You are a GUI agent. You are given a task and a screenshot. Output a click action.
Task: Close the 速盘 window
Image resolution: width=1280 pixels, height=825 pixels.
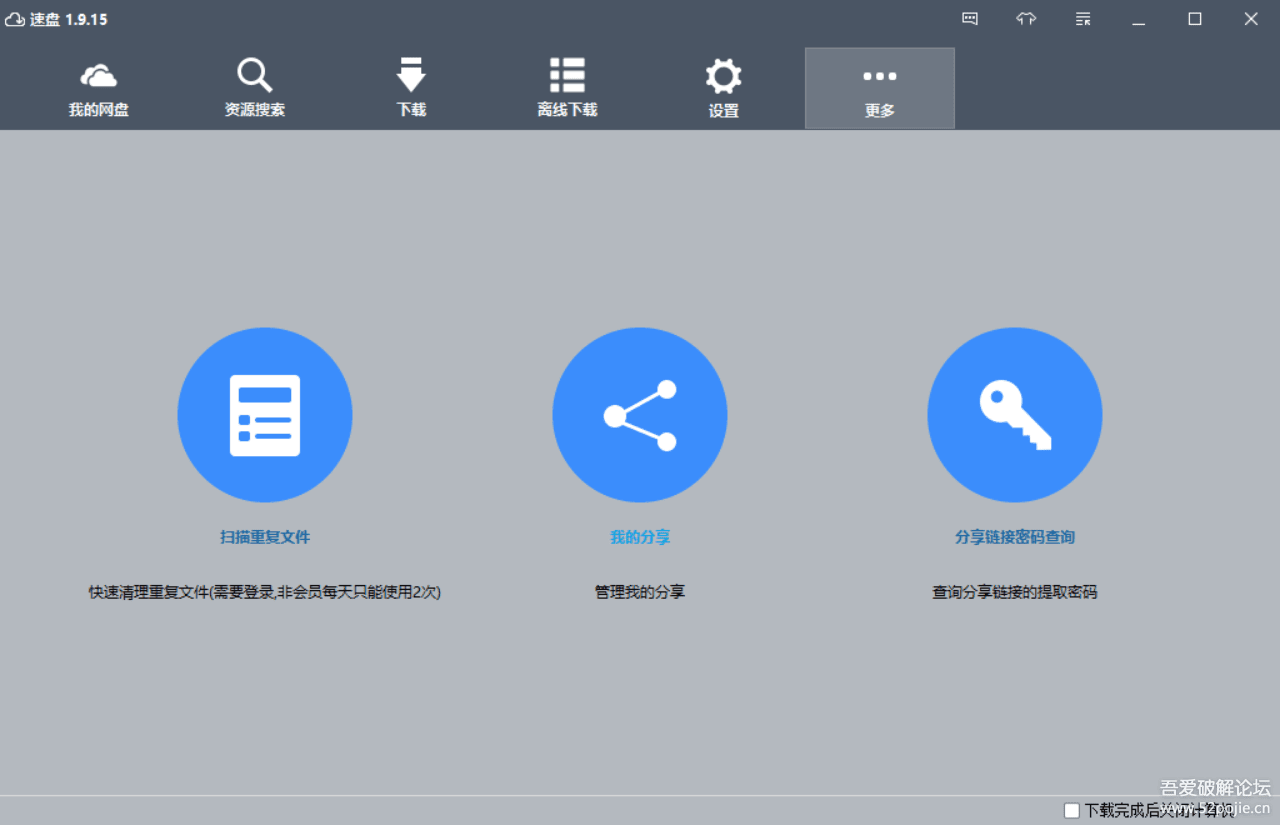coord(1251,19)
